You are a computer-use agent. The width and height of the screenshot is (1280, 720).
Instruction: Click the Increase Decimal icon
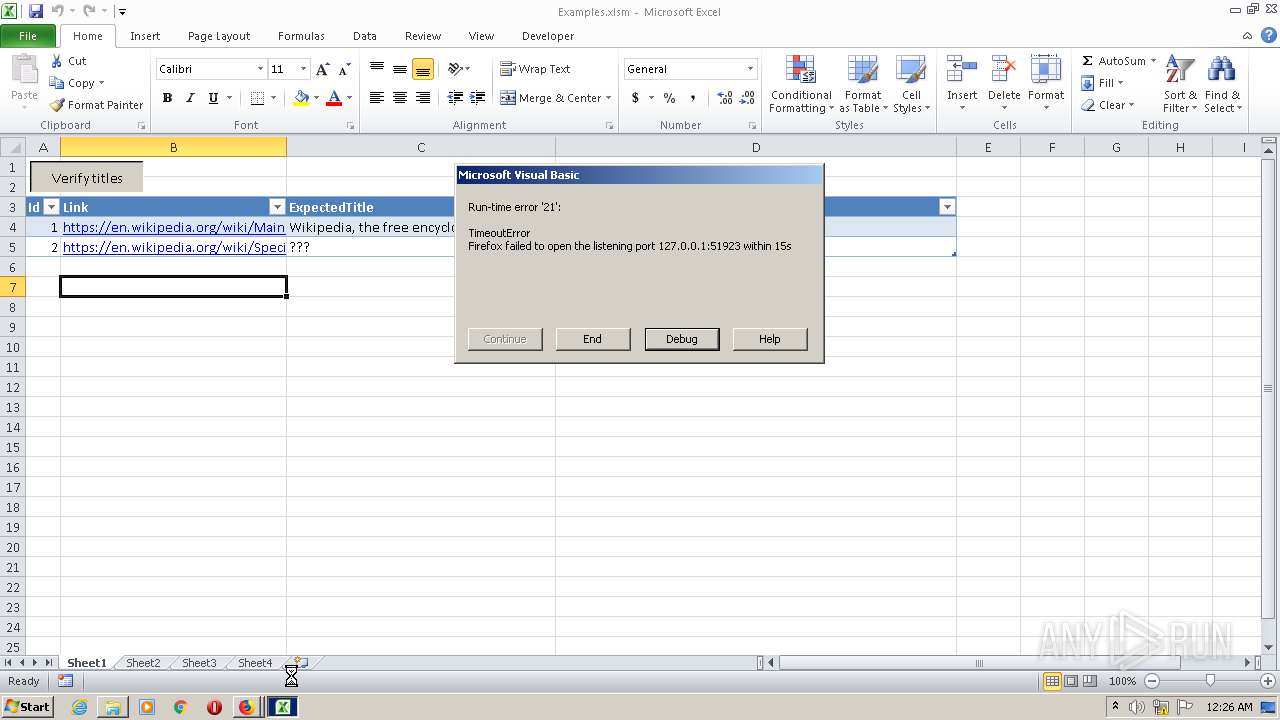point(725,98)
